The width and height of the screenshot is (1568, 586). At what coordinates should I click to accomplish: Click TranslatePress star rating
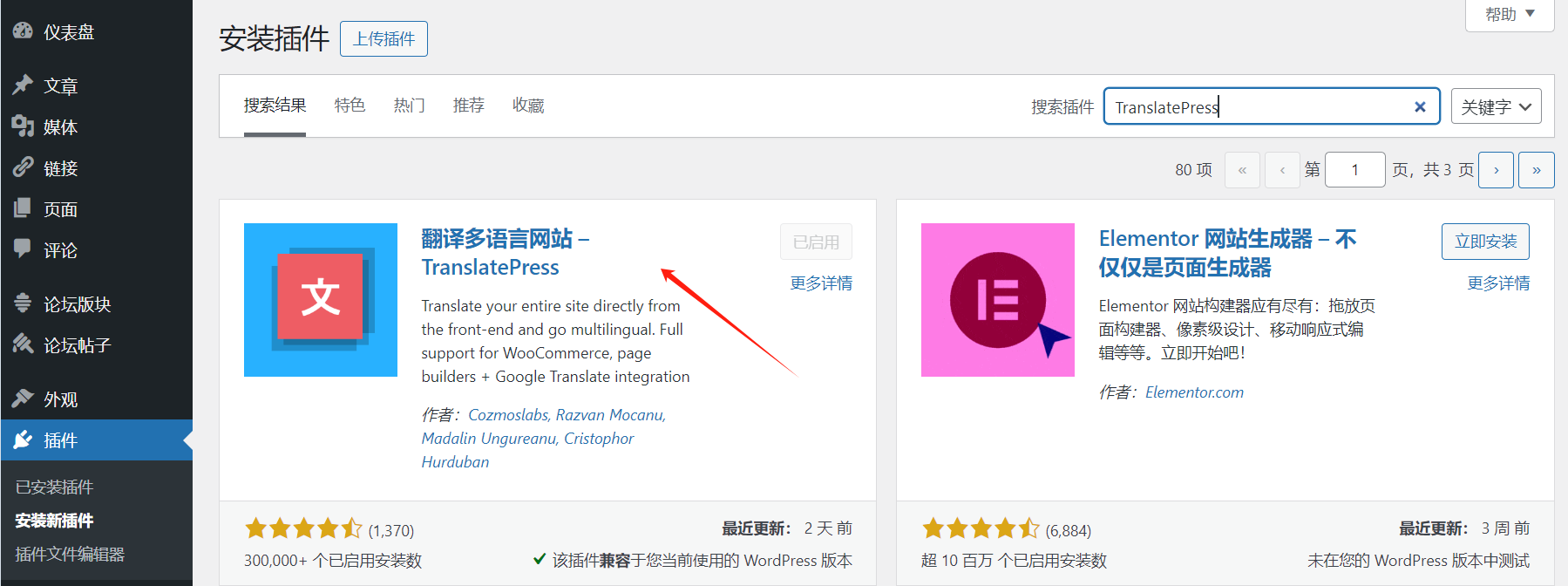click(303, 528)
